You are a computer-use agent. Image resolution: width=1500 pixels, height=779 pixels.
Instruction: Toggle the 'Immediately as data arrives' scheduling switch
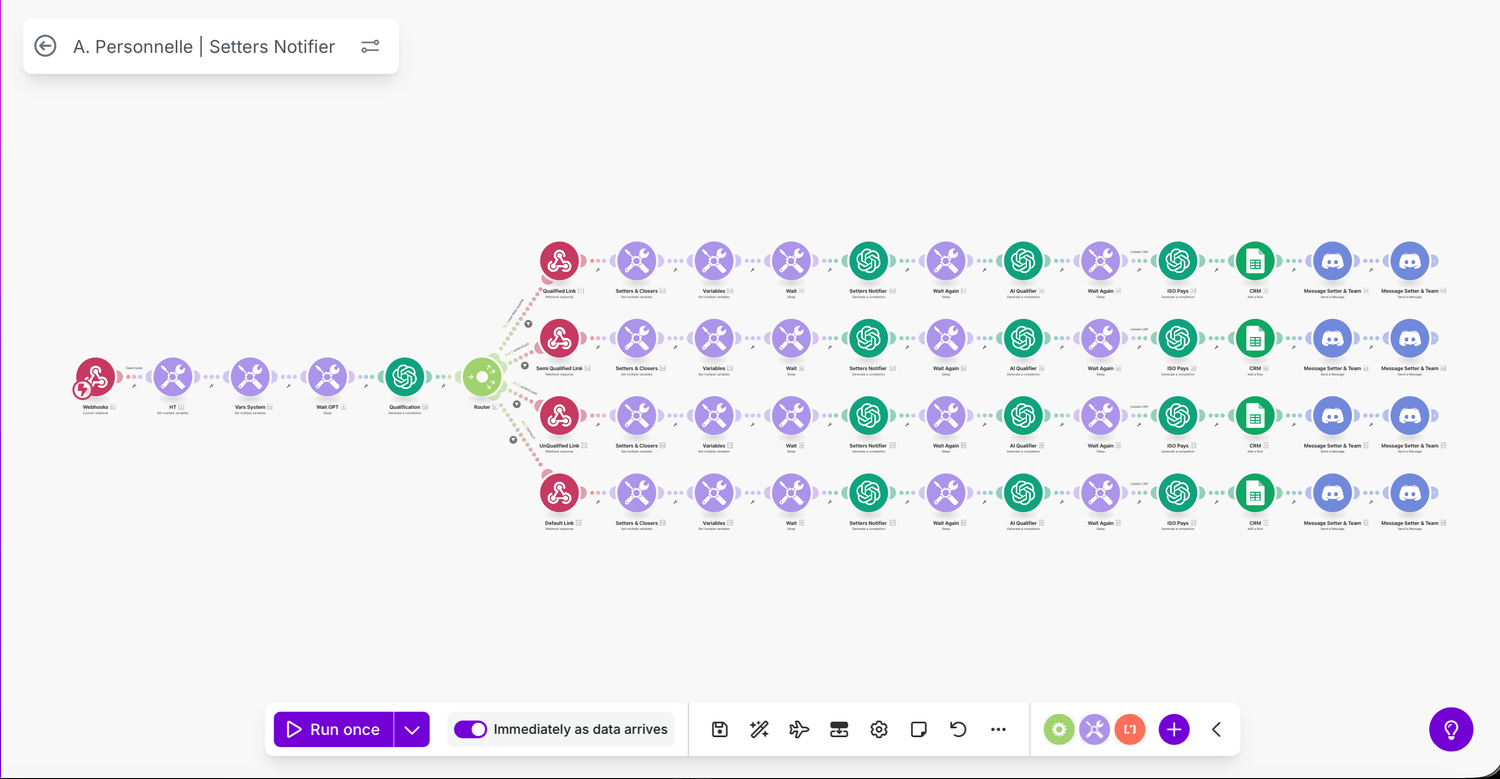(x=470, y=730)
